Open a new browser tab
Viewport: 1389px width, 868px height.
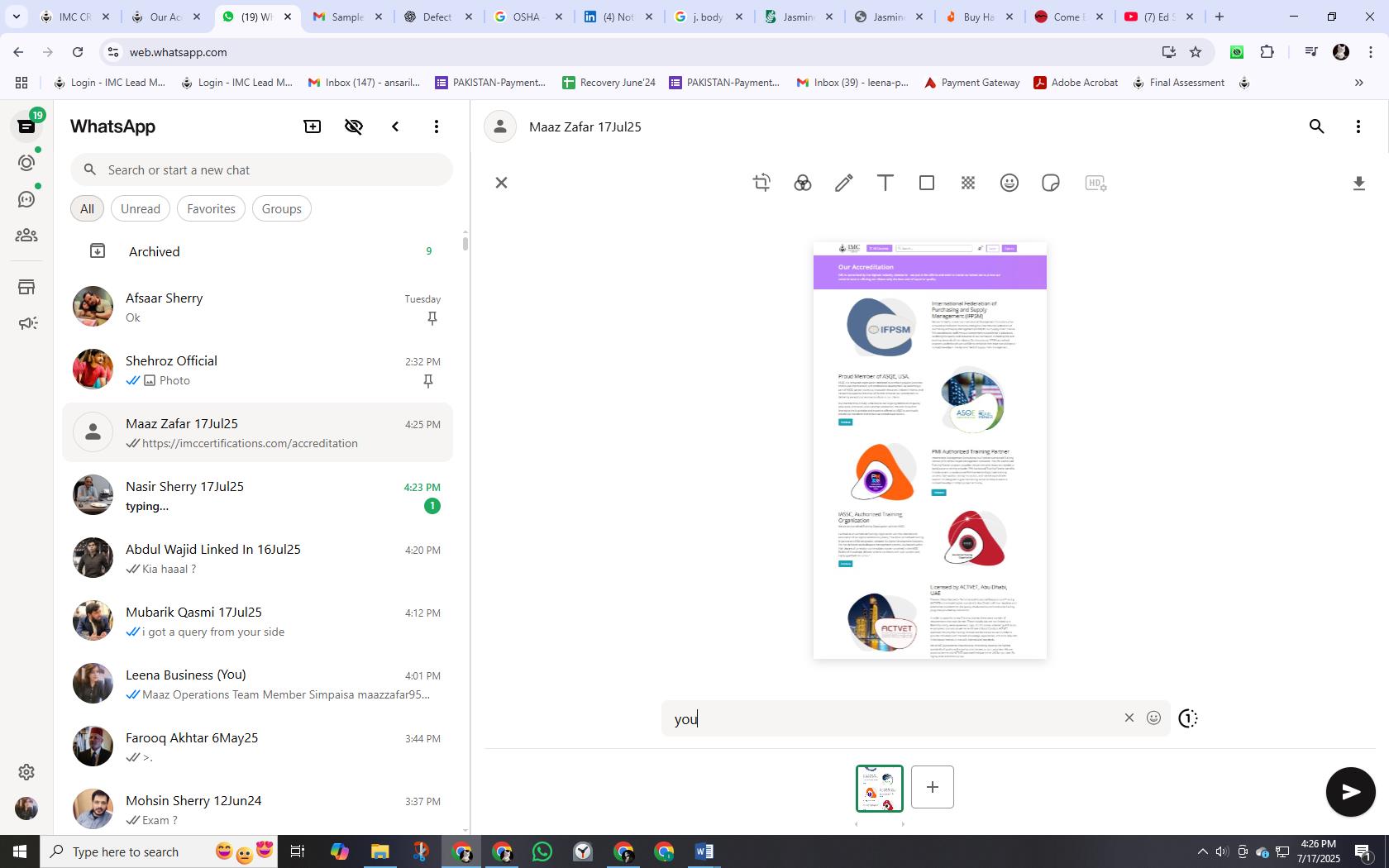click(1219, 17)
